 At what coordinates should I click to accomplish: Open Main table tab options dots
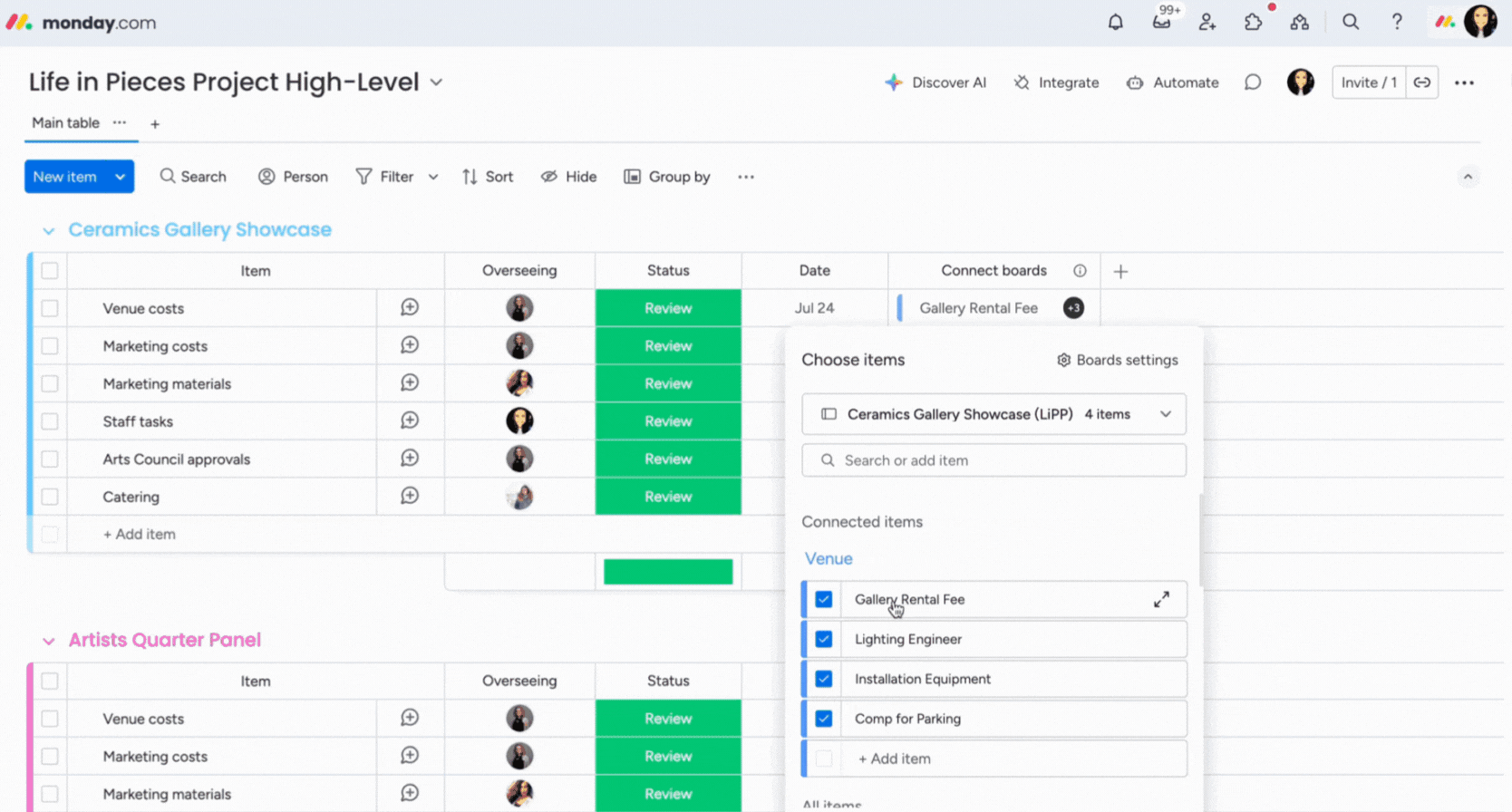pyautogui.click(x=120, y=122)
